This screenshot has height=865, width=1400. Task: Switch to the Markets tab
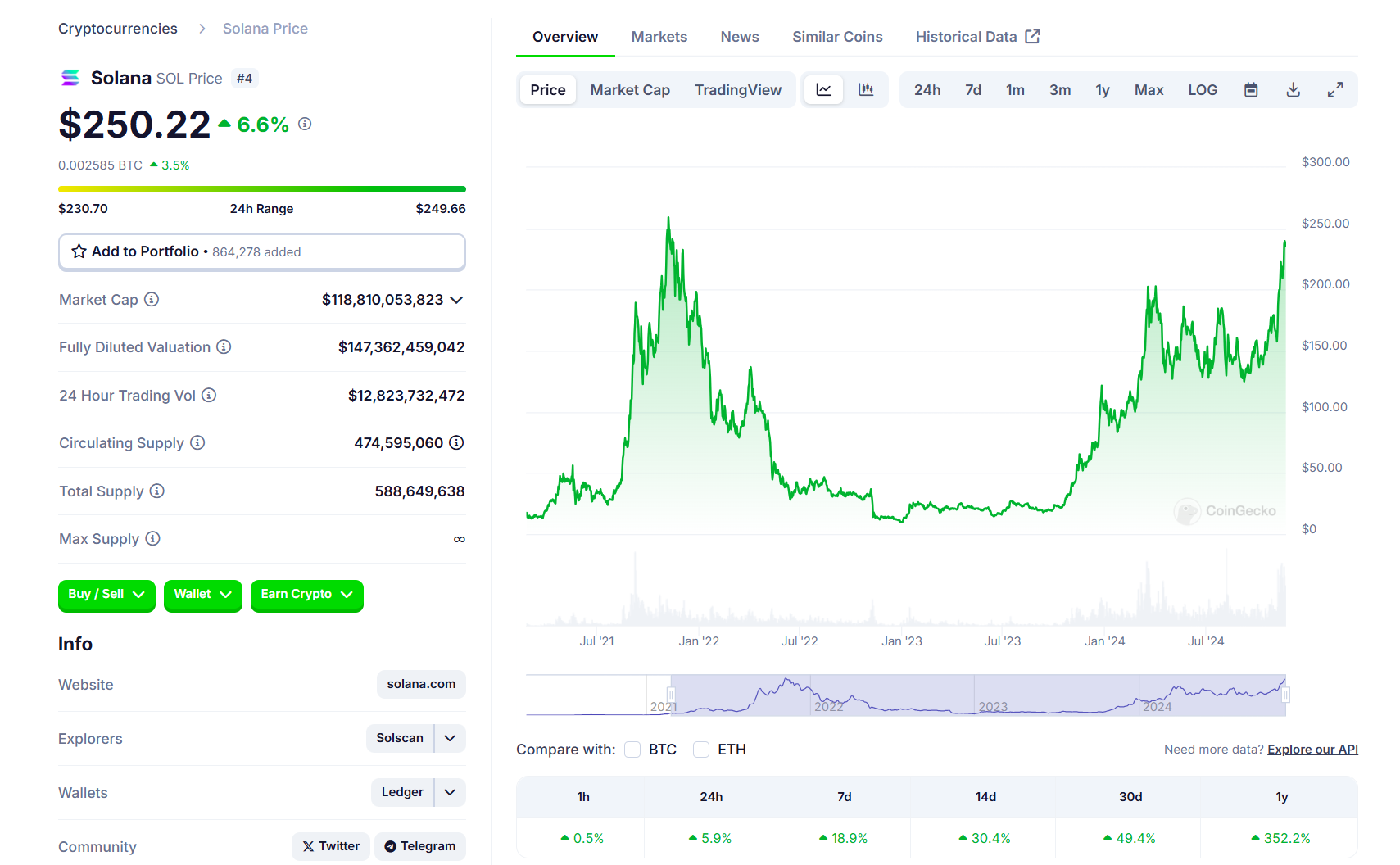click(x=659, y=37)
